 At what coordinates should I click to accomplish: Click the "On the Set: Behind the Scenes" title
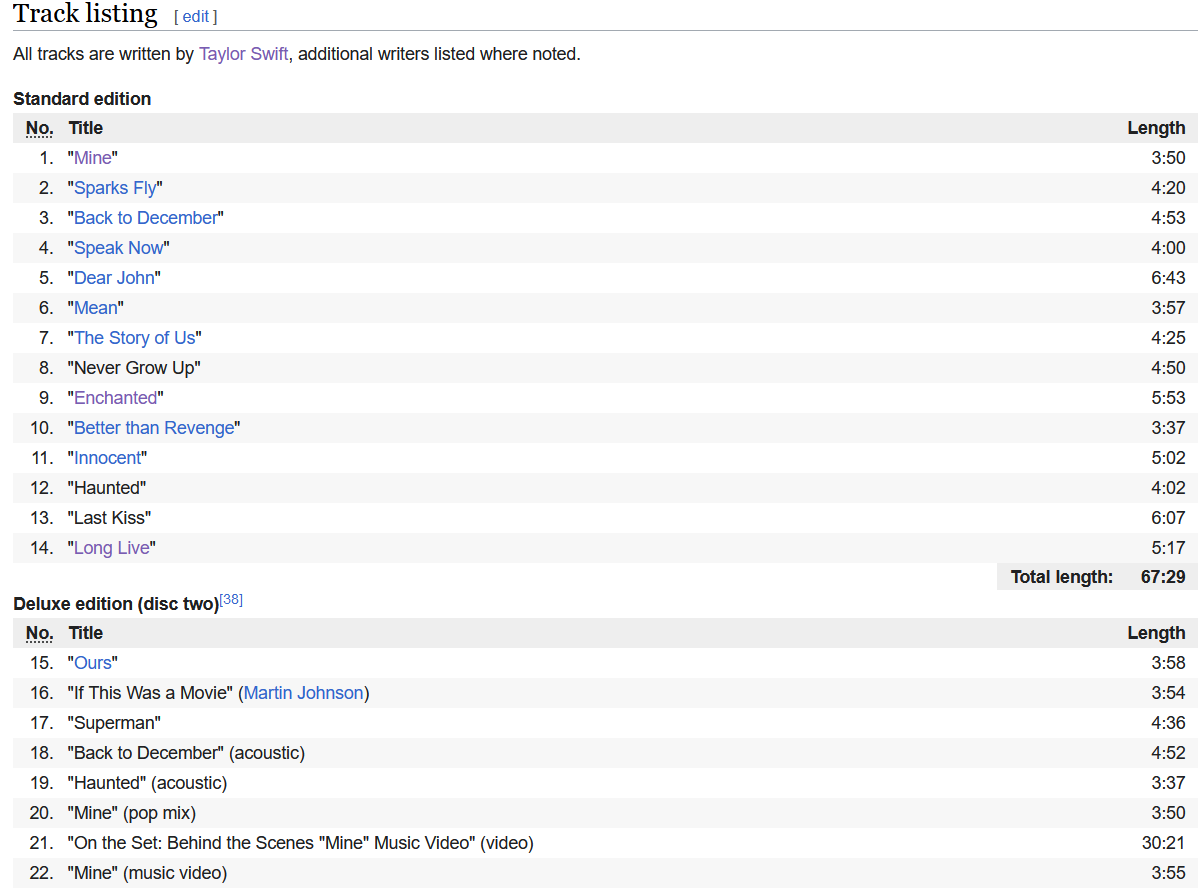[x=300, y=843]
